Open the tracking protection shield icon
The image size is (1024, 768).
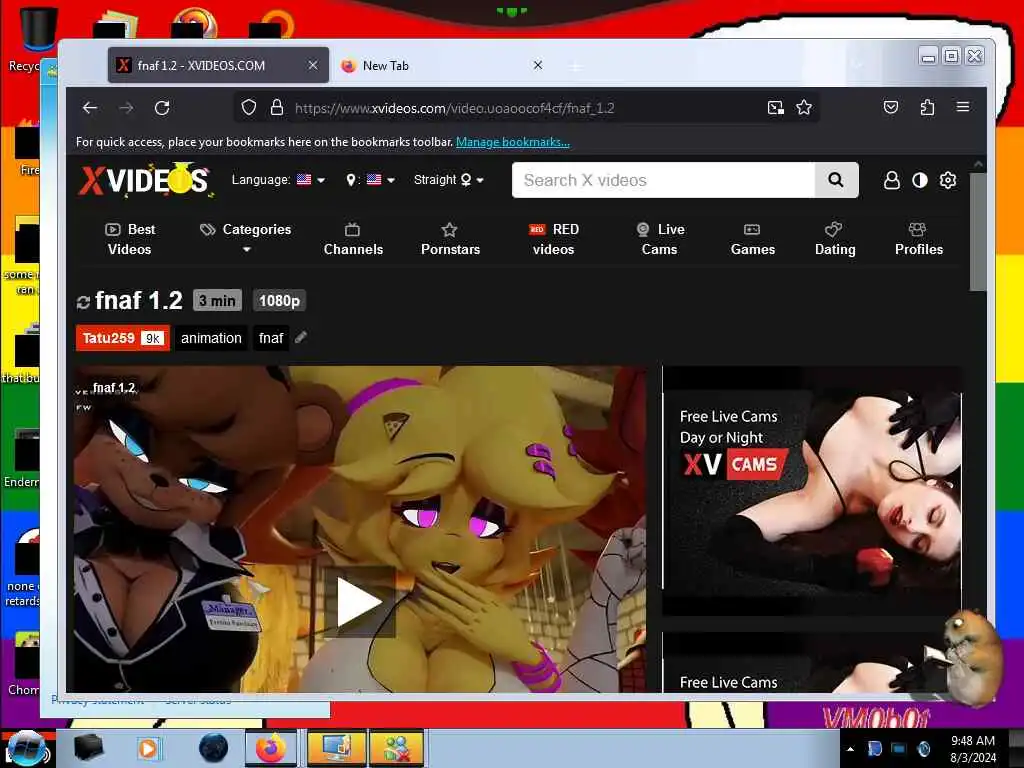[x=249, y=107]
